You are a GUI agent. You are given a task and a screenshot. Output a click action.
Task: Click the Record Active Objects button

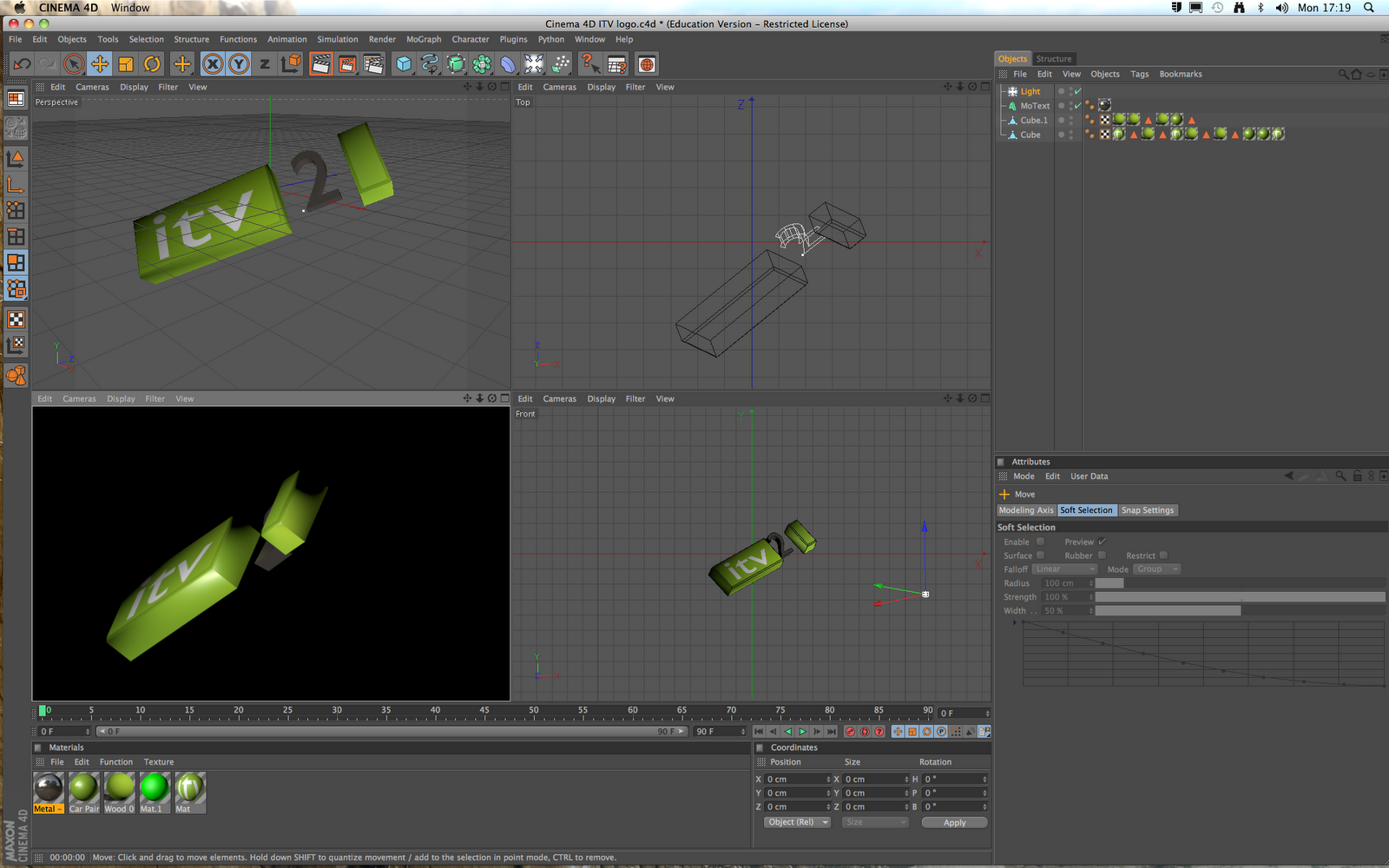point(851,732)
